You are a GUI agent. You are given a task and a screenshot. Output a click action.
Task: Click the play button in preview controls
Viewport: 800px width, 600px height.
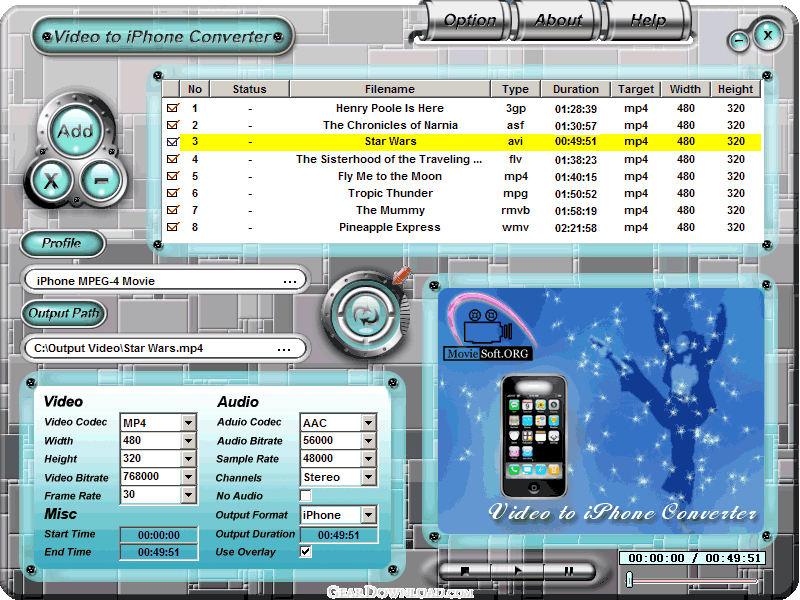[x=517, y=571]
